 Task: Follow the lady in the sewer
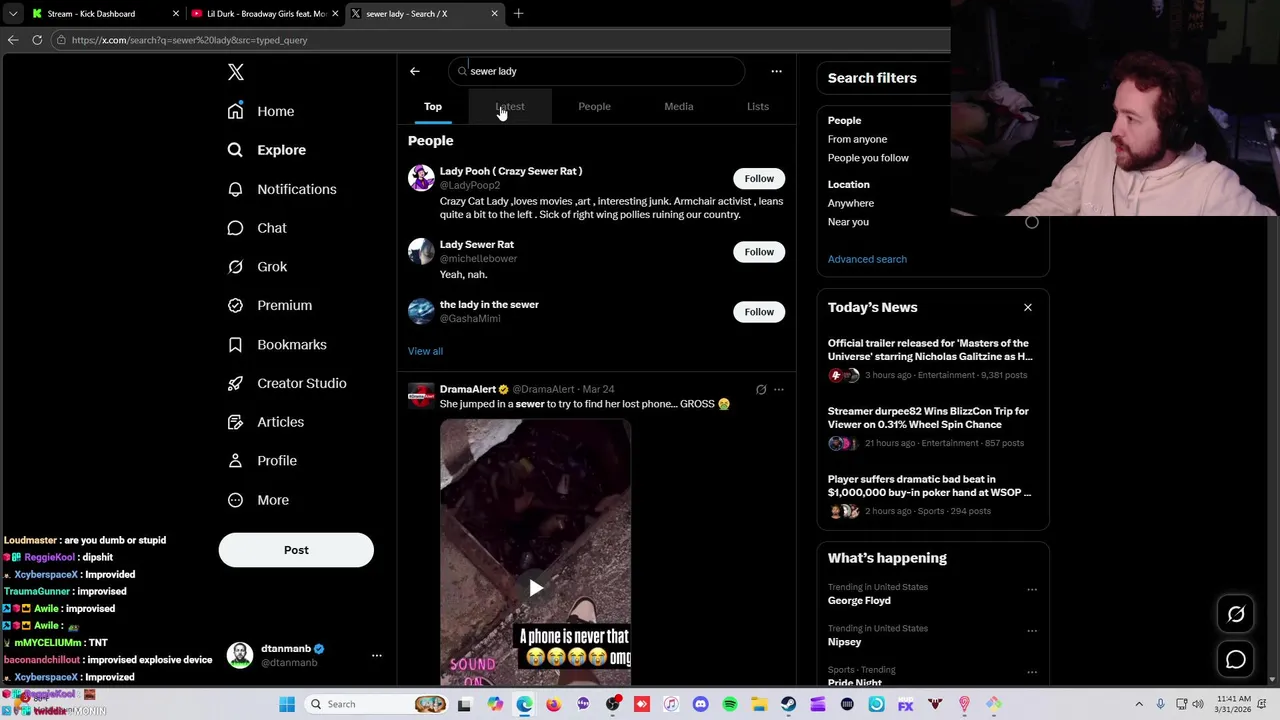click(759, 312)
